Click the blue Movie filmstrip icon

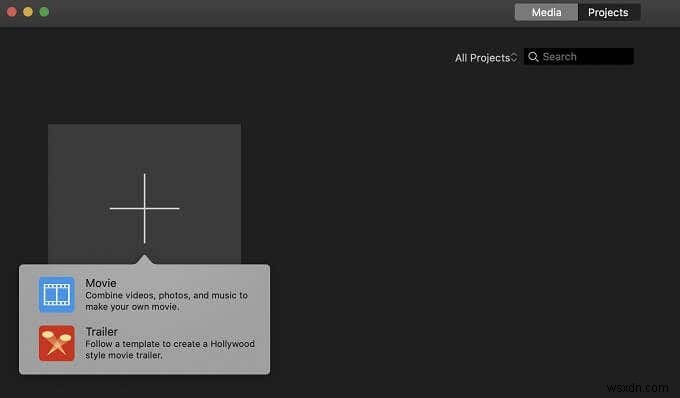57,294
